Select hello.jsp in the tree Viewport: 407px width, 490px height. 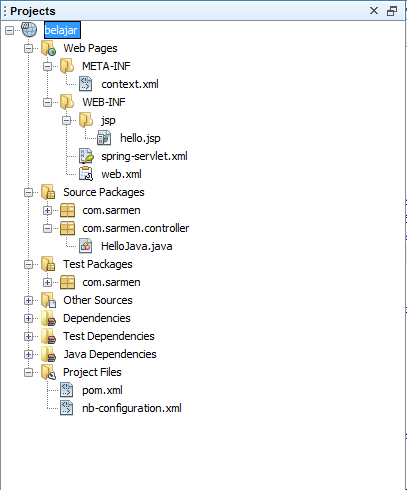tap(140, 138)
